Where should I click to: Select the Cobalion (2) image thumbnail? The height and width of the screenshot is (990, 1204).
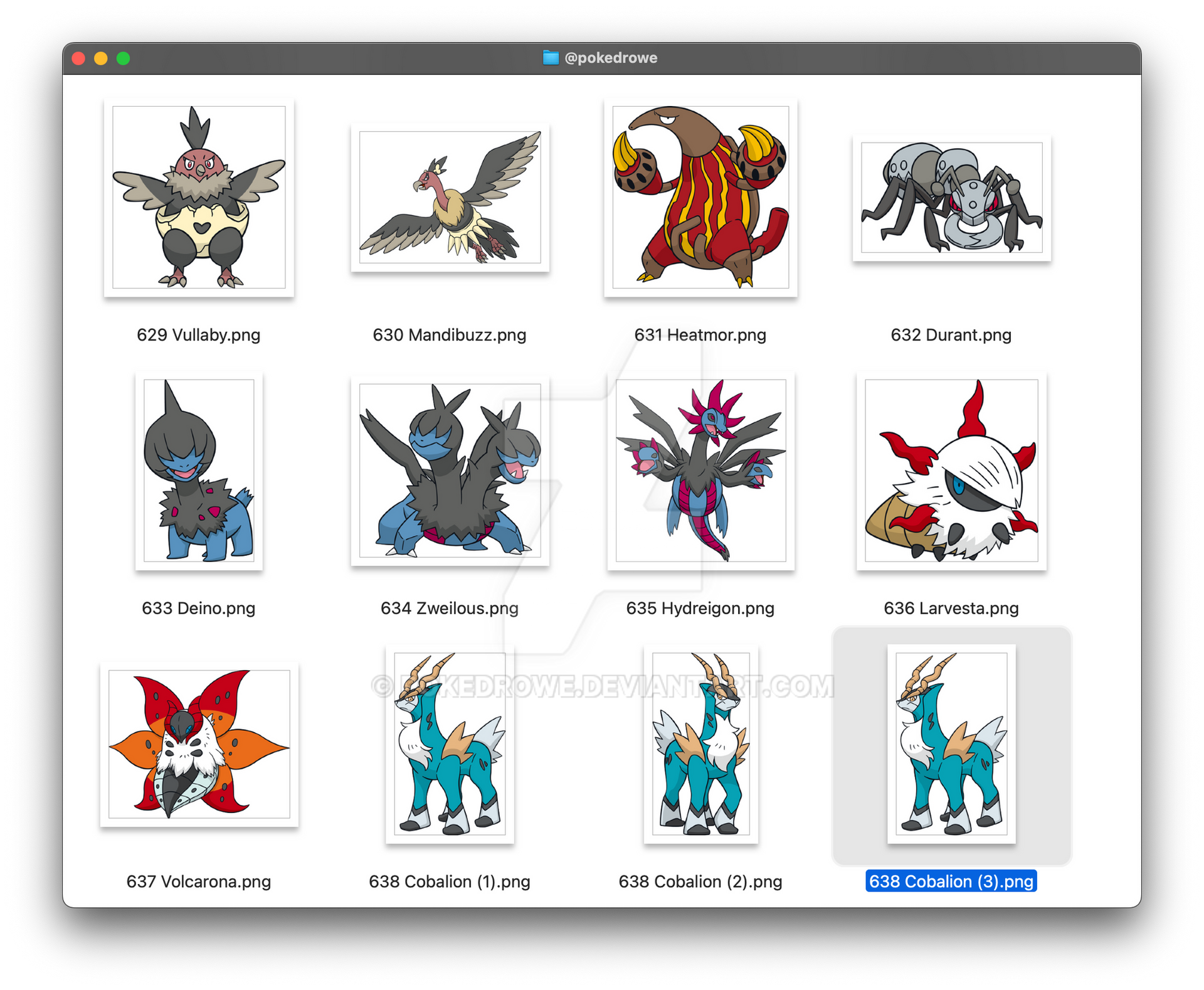(700, 744)
